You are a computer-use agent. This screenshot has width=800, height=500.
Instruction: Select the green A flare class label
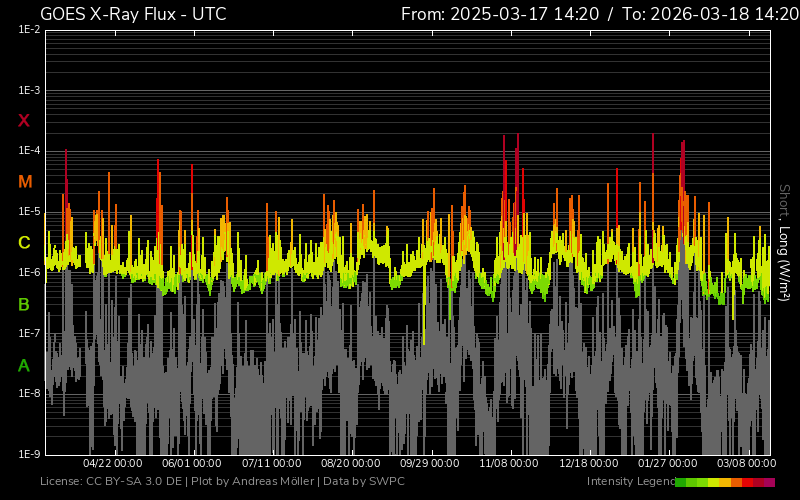[24, 365]
